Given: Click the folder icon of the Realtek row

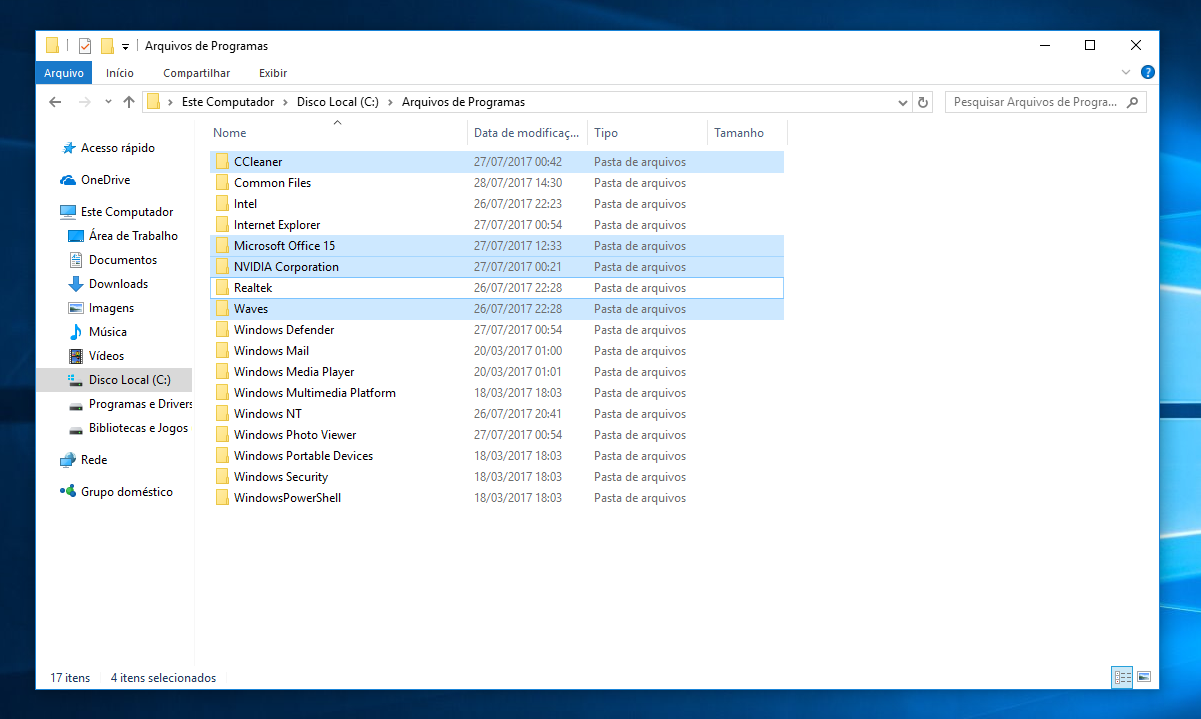Looking at the screenshot, I should click(x=222, y=288).
